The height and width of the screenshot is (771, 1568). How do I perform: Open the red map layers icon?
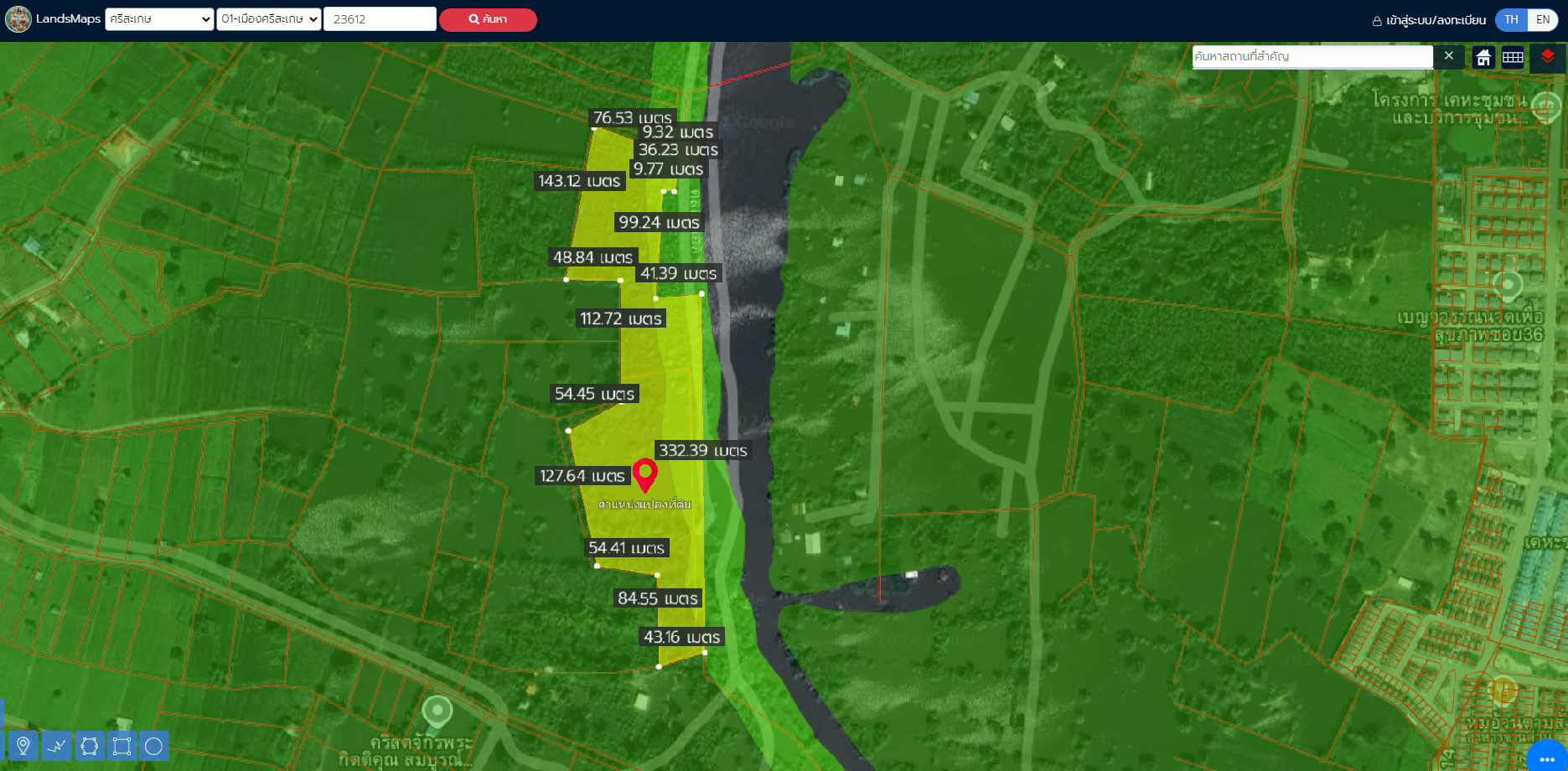(x=1547, y=57)
